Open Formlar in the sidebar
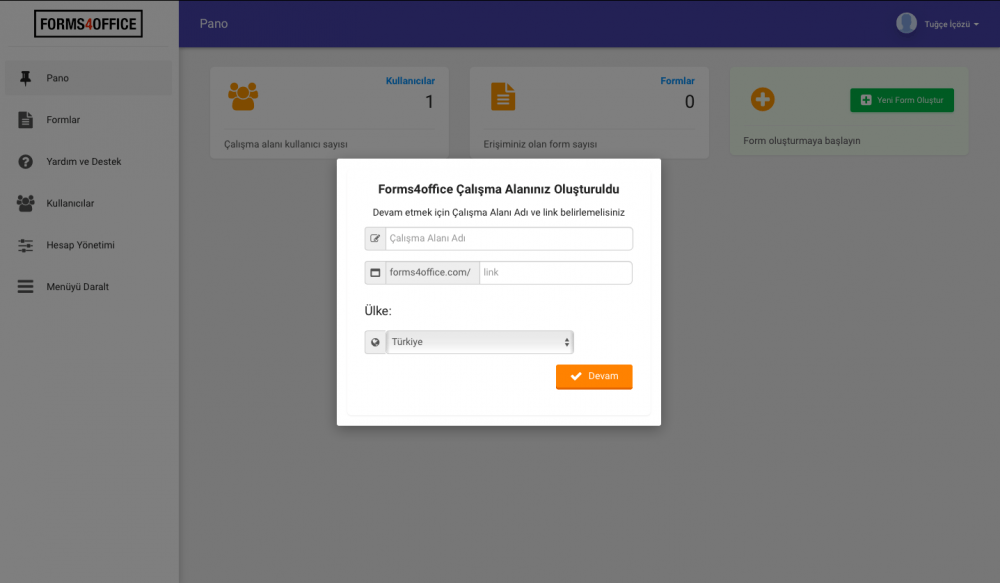Viewport: 1000px width, 583px height. click(x=63, y=120)
